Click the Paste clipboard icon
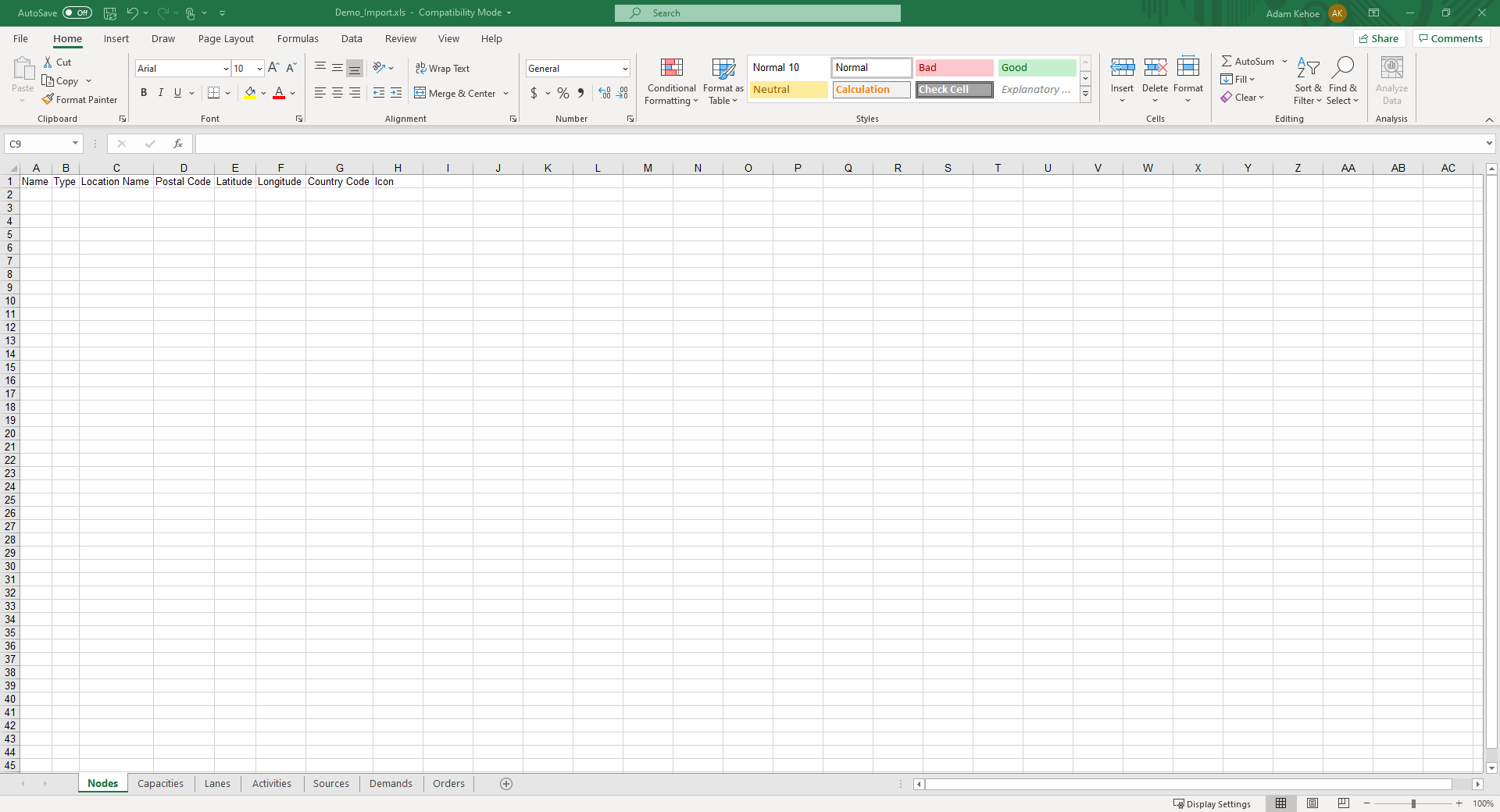Image resolution: width=1500 pixels, height=812 pixels. (x=23, y=69)
